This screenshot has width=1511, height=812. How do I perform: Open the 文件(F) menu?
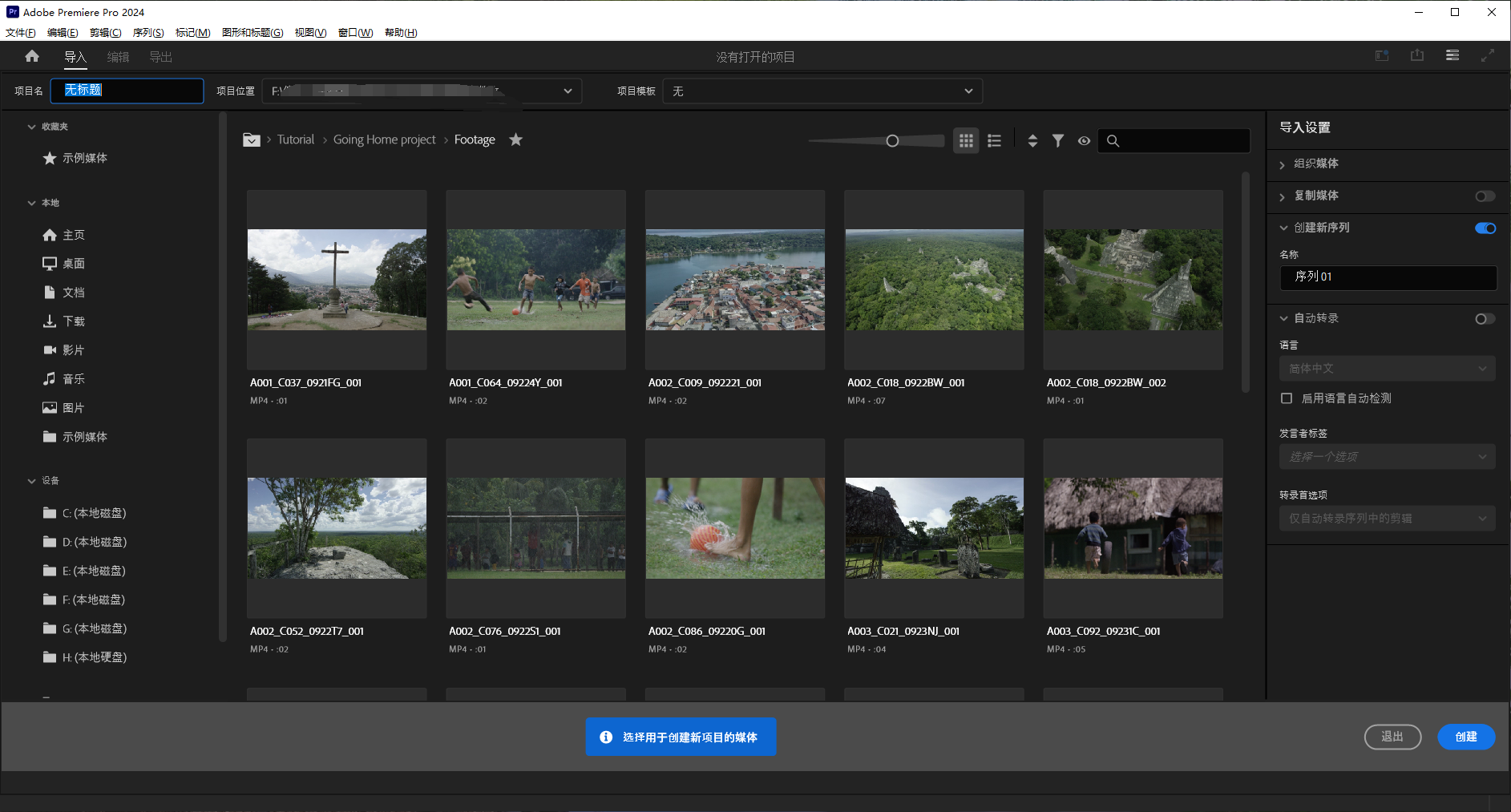[21, 33]
